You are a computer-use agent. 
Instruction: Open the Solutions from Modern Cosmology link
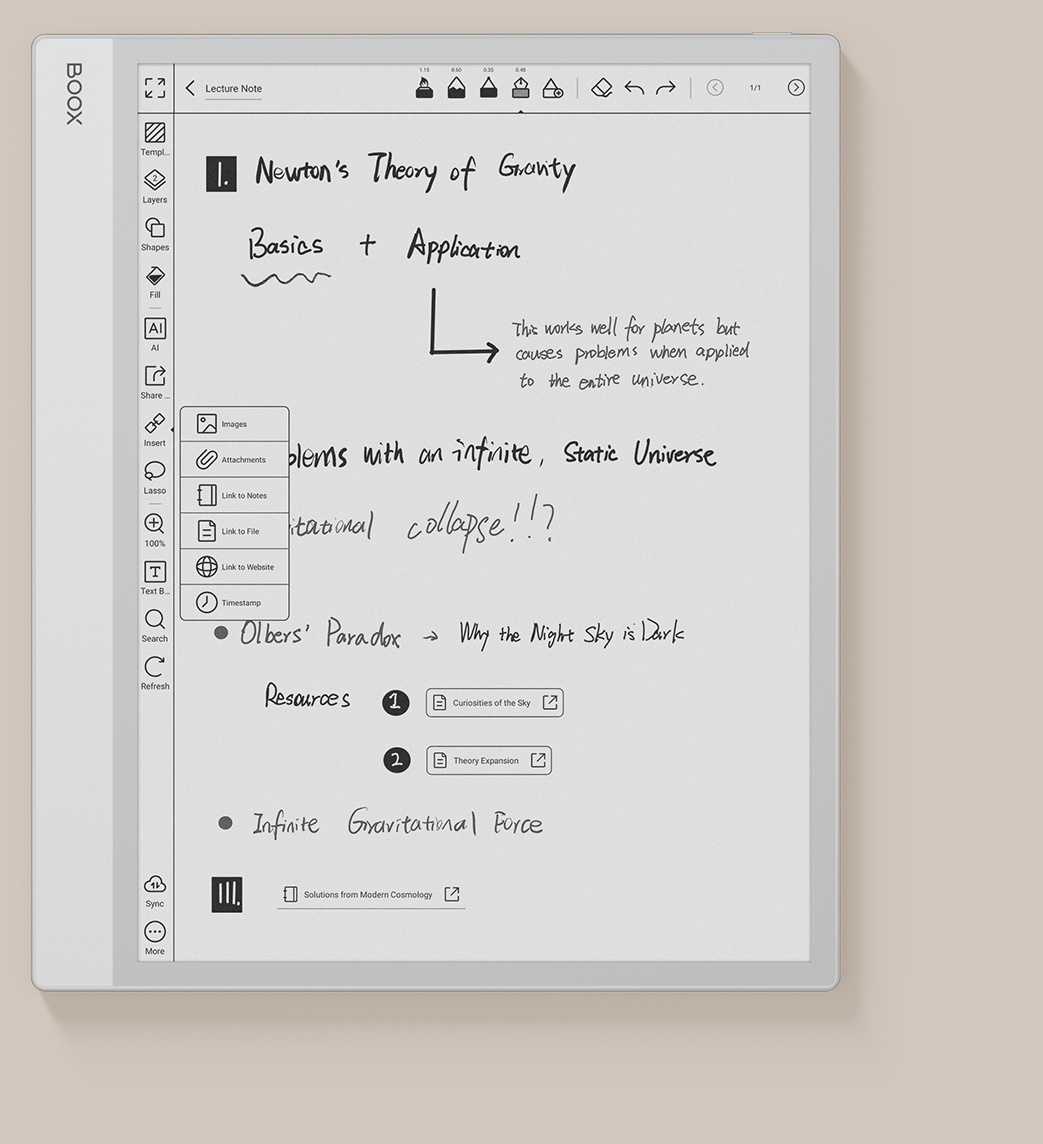371,894
